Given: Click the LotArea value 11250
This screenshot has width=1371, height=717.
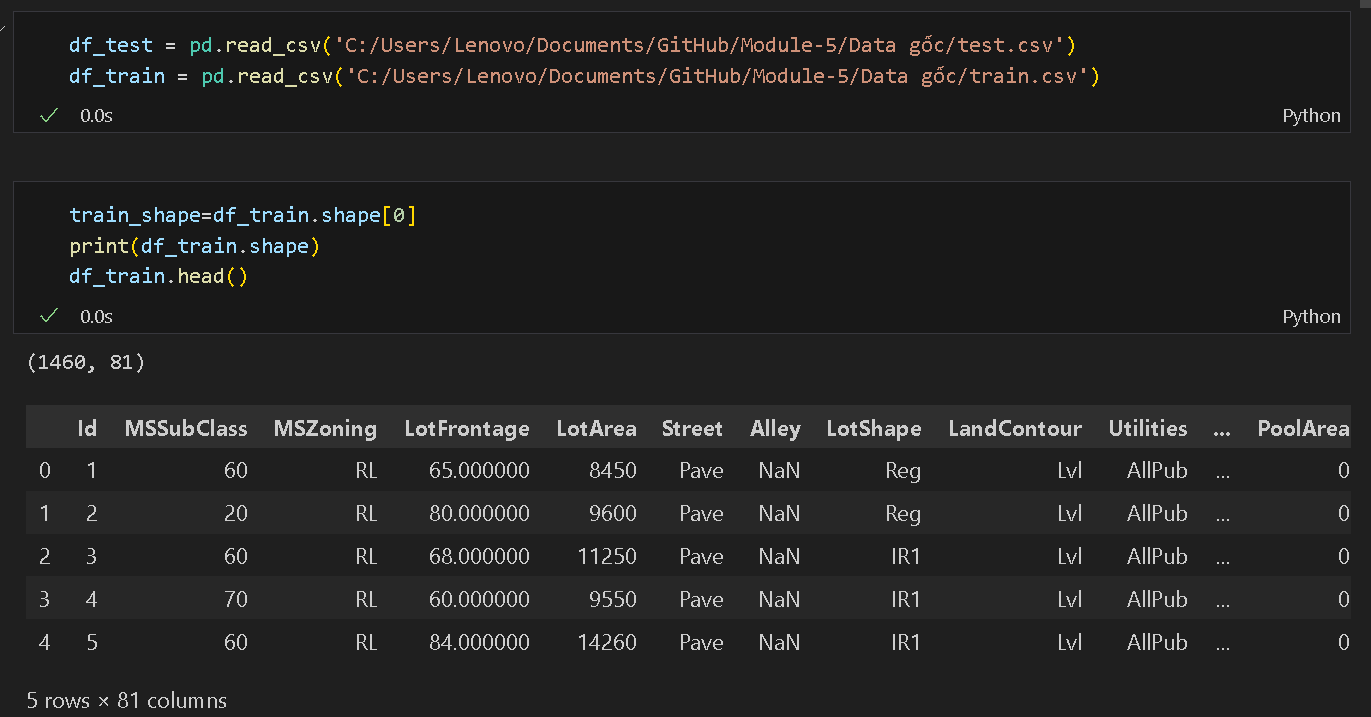Looking at the screenshot, I should [607, 556].
